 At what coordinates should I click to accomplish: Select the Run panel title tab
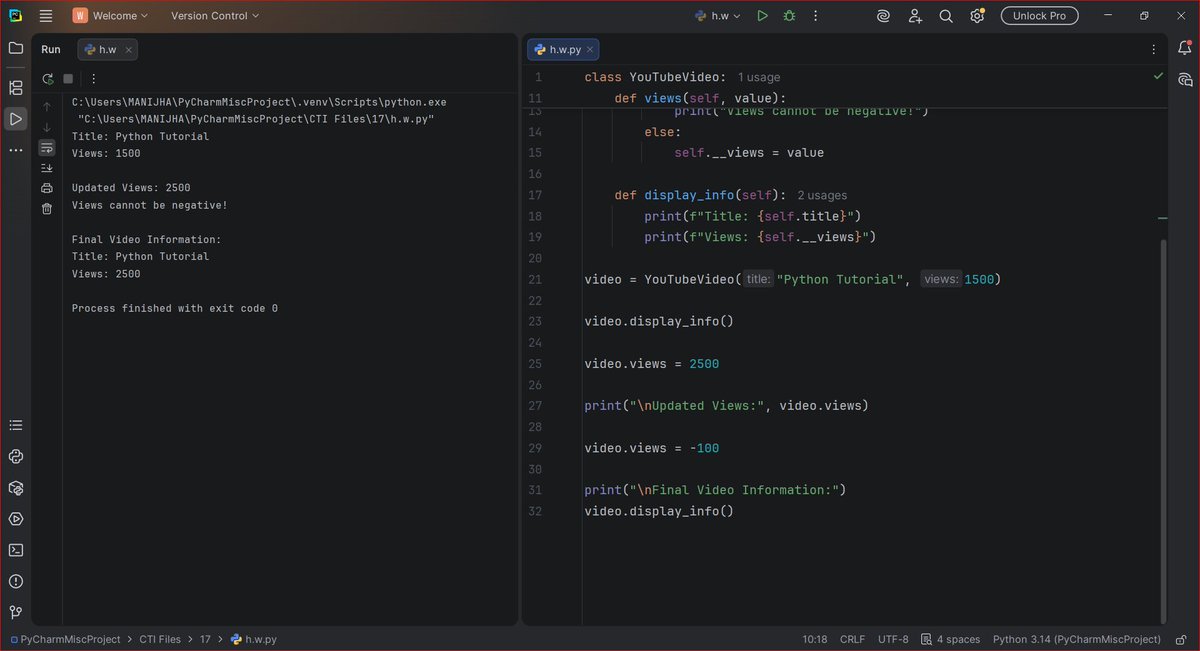pos(51,49)
